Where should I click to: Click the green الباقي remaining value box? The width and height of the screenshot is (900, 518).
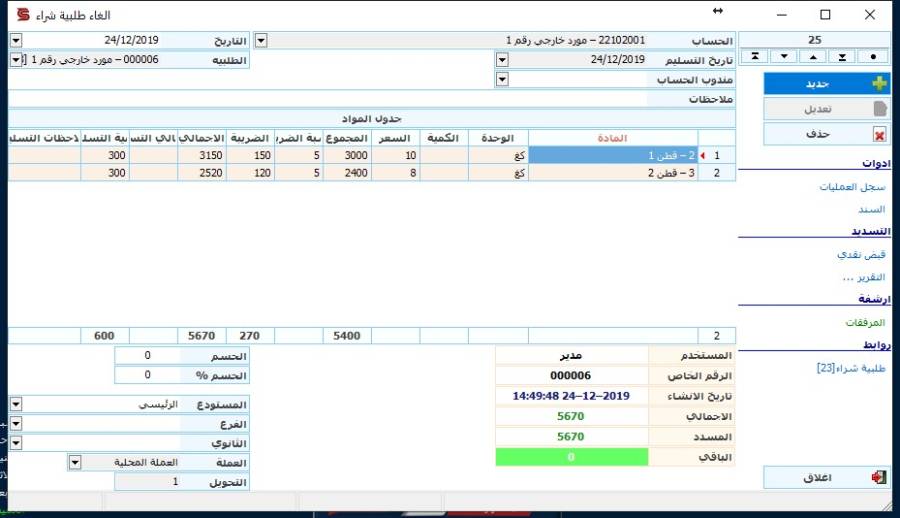coord(572,457)
